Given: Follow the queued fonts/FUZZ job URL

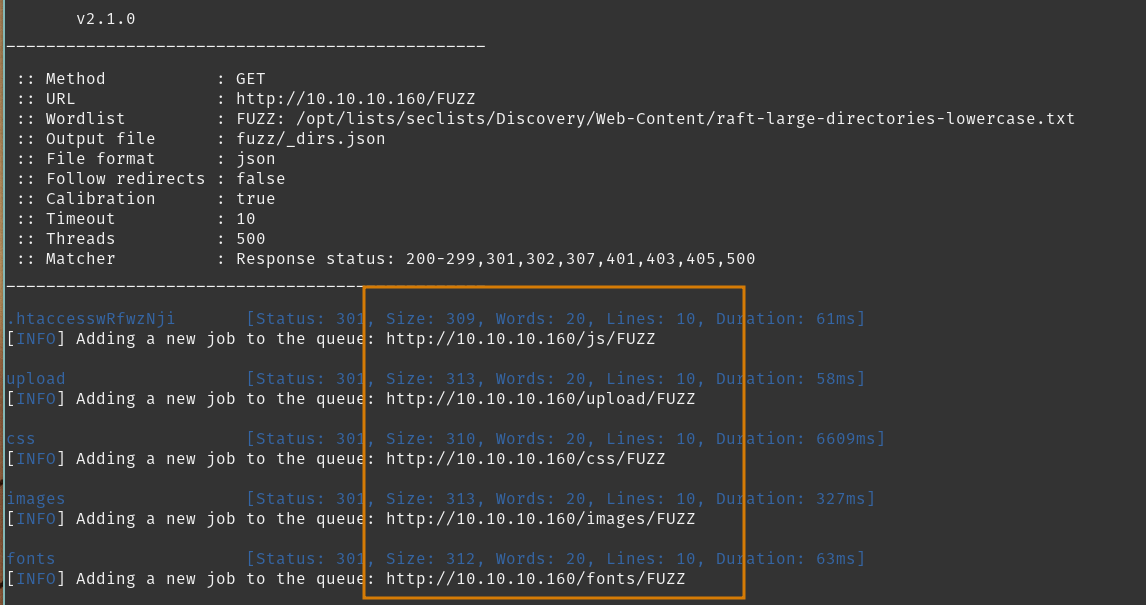Looking at the screenshot, I should (x=535, y=579).
